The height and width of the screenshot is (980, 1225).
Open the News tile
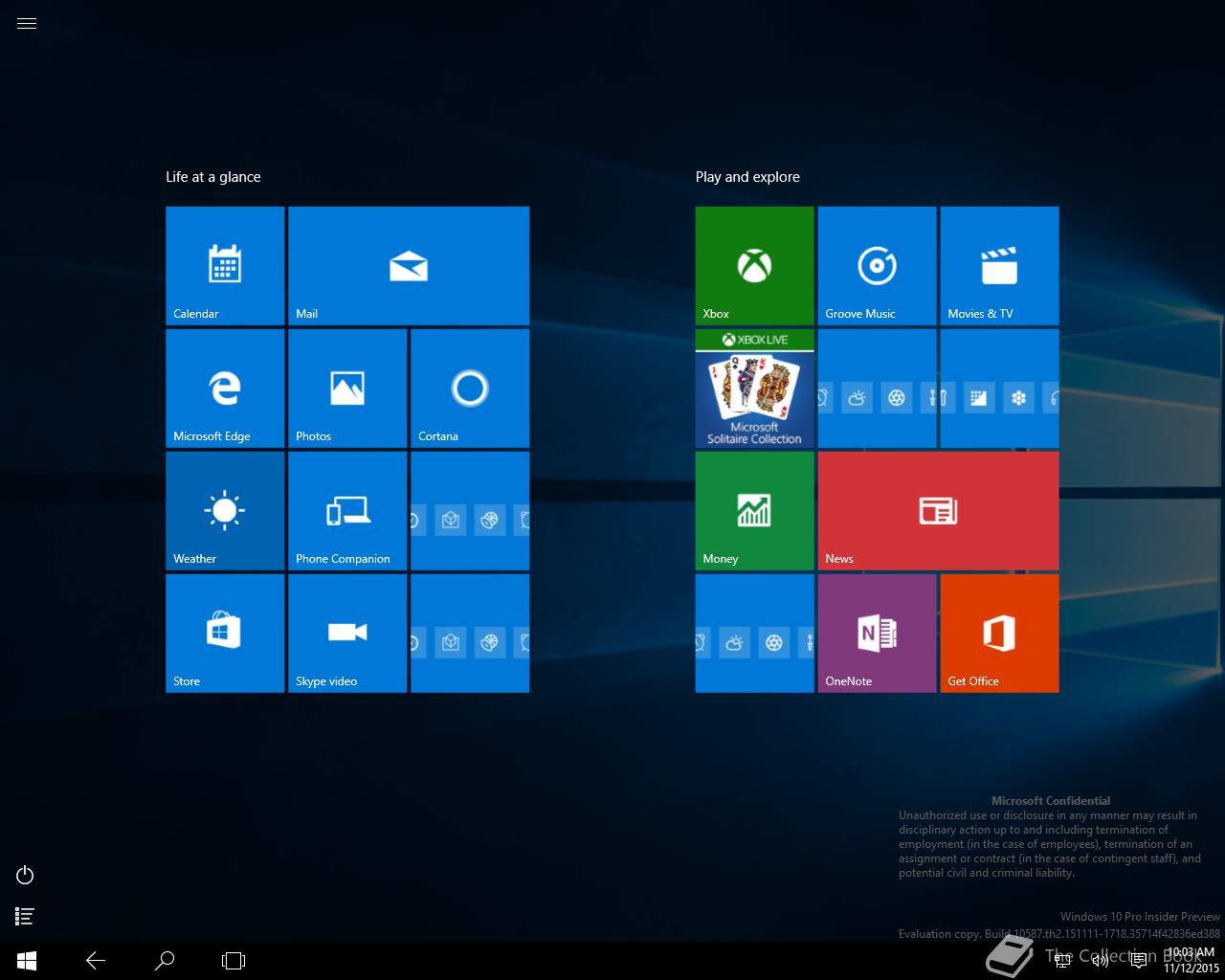tap(939, 511)
